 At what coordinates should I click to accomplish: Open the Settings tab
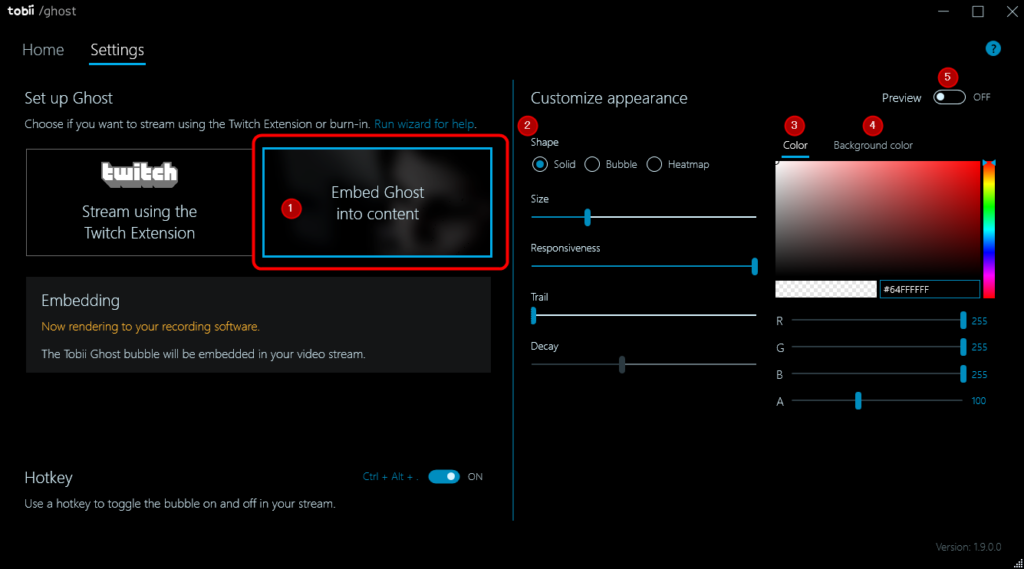click(x=117, y=50)
